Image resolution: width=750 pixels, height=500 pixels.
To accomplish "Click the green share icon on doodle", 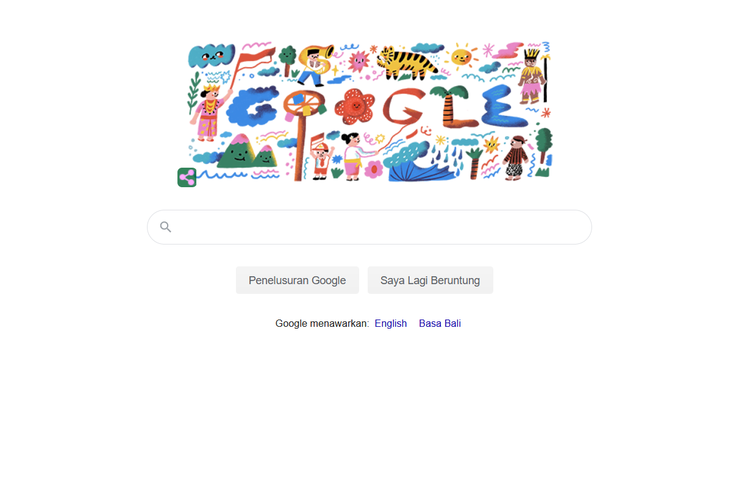I will pyautogui.click(x=187, y=178).
